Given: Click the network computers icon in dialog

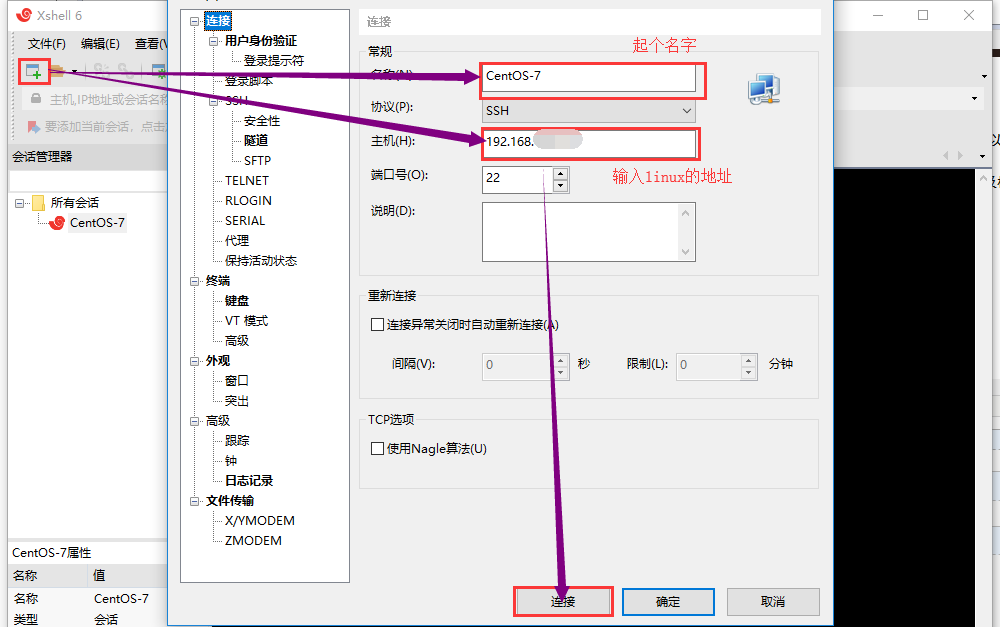Looking at the screenshot, I should pos(764,89).
